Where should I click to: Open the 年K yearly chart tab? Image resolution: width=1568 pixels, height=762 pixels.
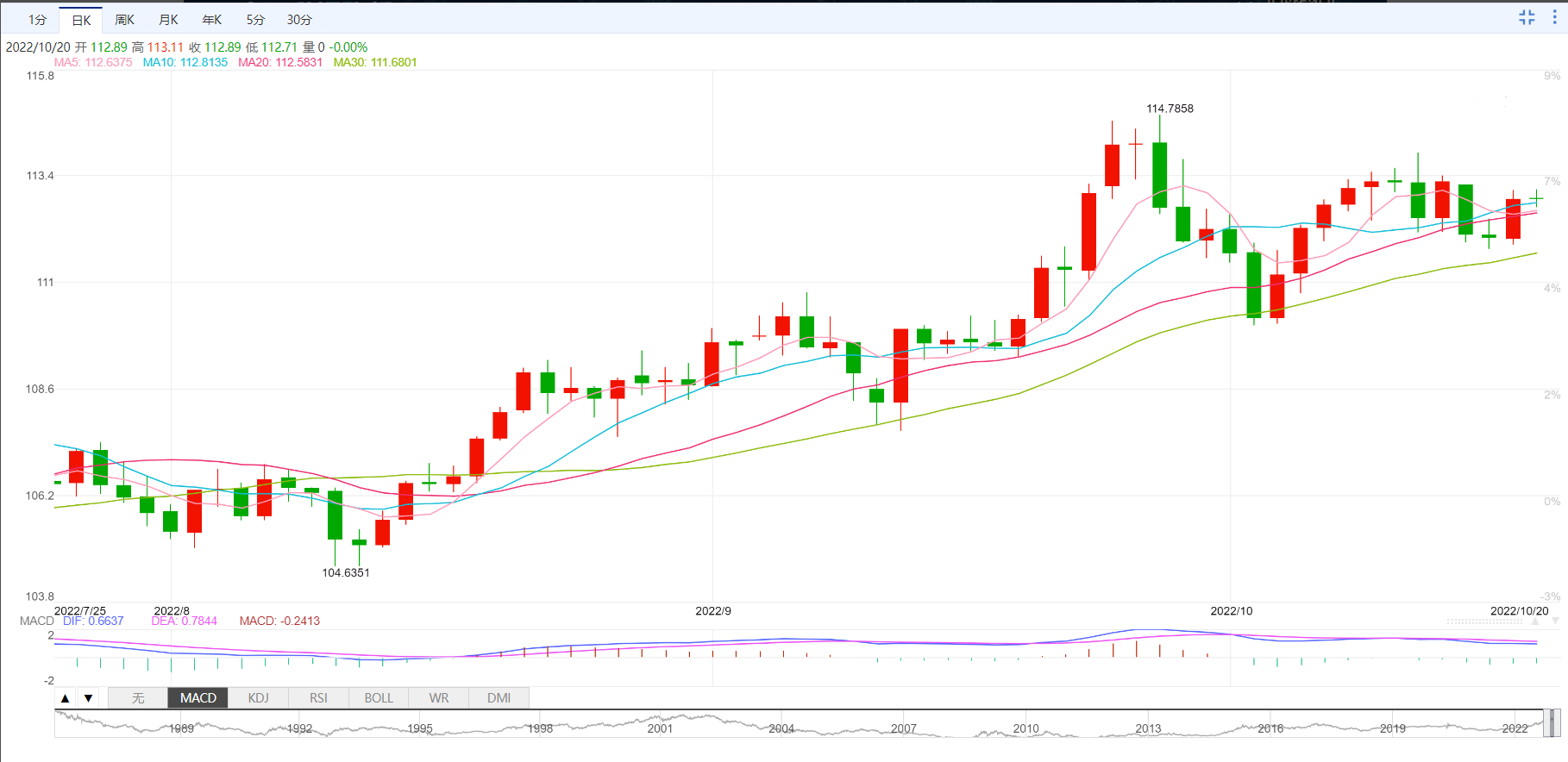click(211, 20)
